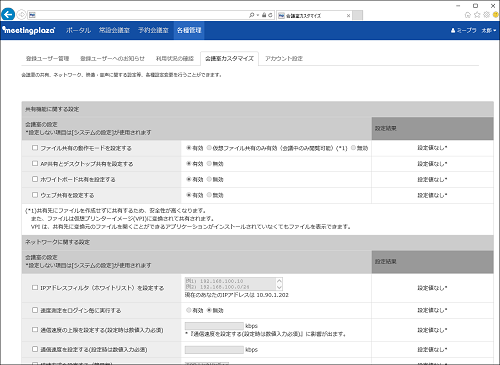Open the ポータル menu
Screen dimensions: 500x365
(78, 30)
